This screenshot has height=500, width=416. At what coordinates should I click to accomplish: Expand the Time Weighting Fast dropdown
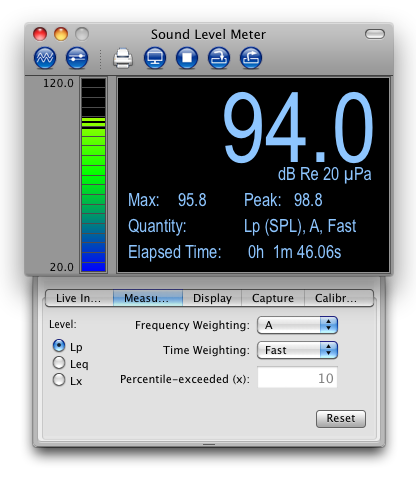click(297, 350)
